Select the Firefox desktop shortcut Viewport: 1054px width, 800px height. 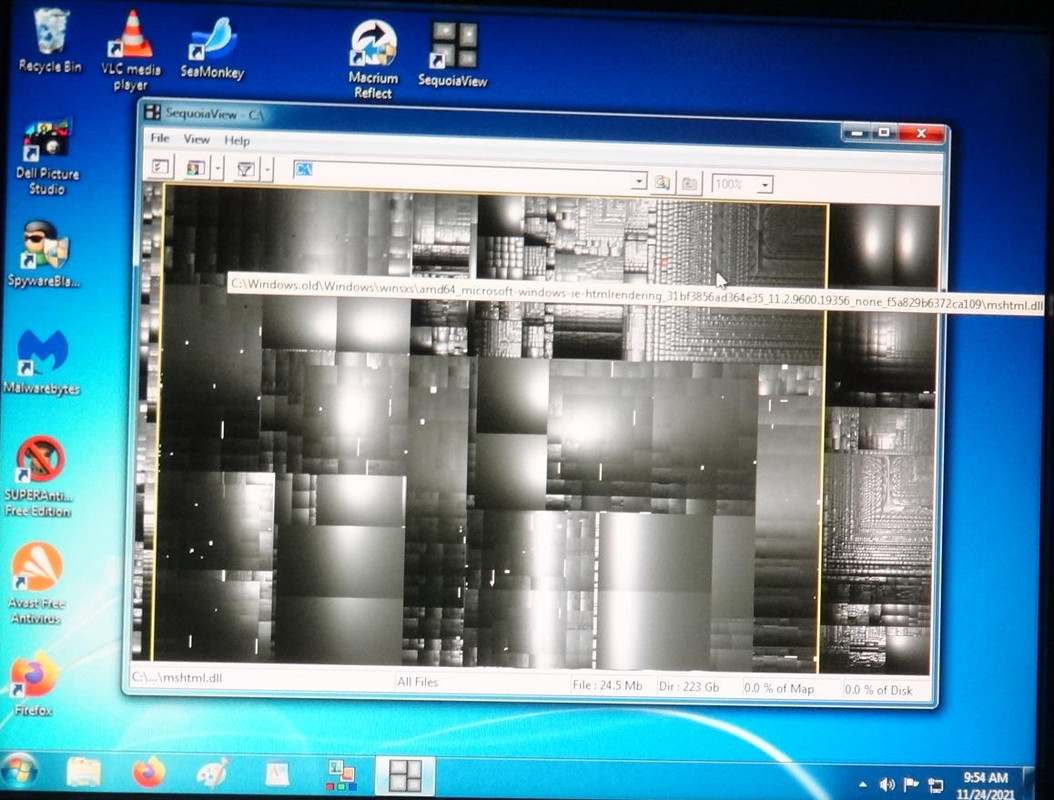[x=34, y=683]
